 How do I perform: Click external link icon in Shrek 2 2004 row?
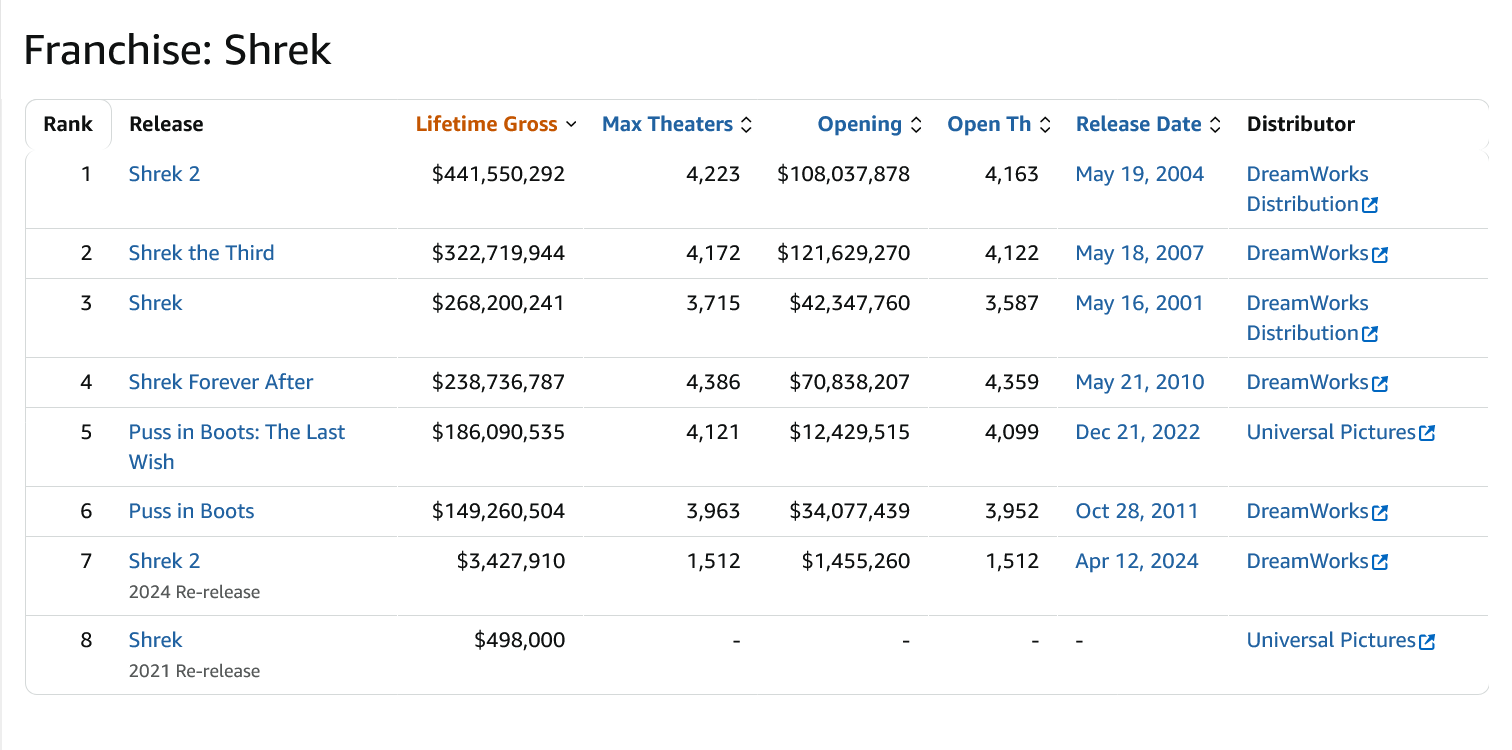(1370, 205)
